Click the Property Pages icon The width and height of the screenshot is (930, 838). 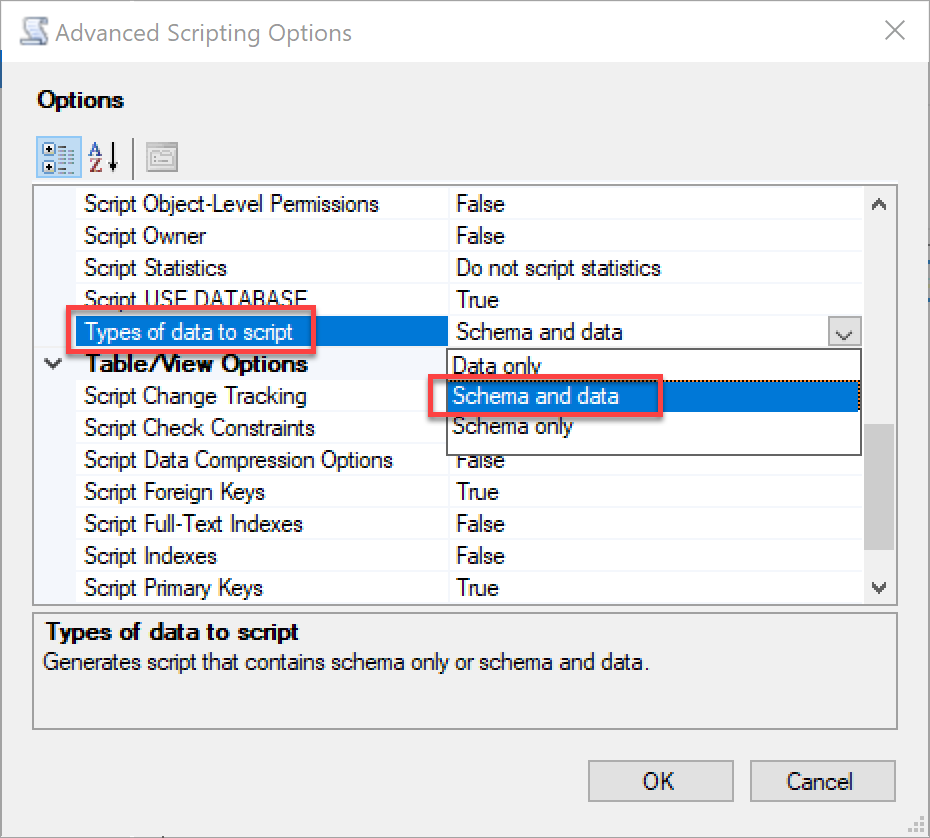[x=162, y=157]
